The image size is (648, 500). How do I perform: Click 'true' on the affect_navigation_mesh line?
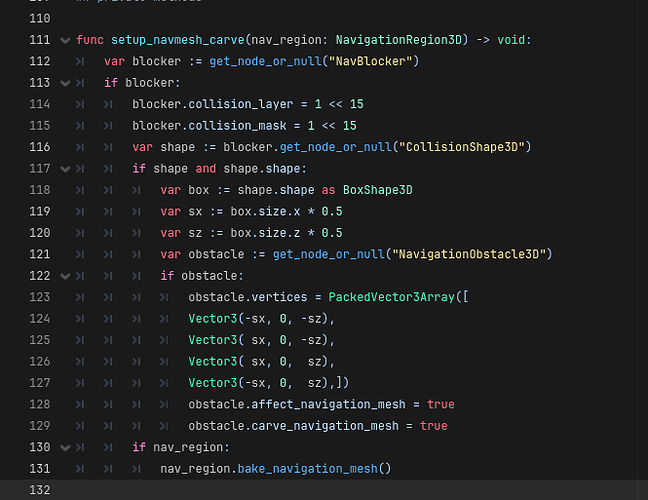(440, 404)
